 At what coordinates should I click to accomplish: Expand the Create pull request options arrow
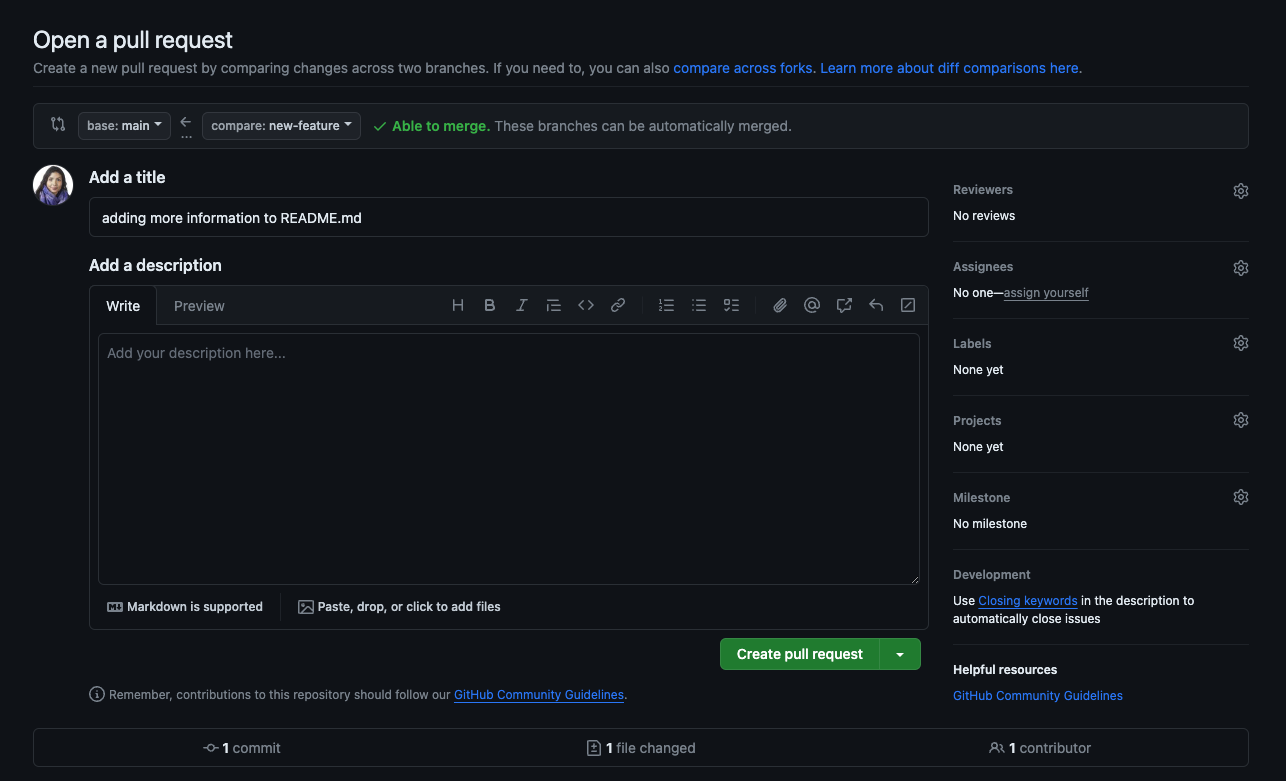click(x=900, y=654)
